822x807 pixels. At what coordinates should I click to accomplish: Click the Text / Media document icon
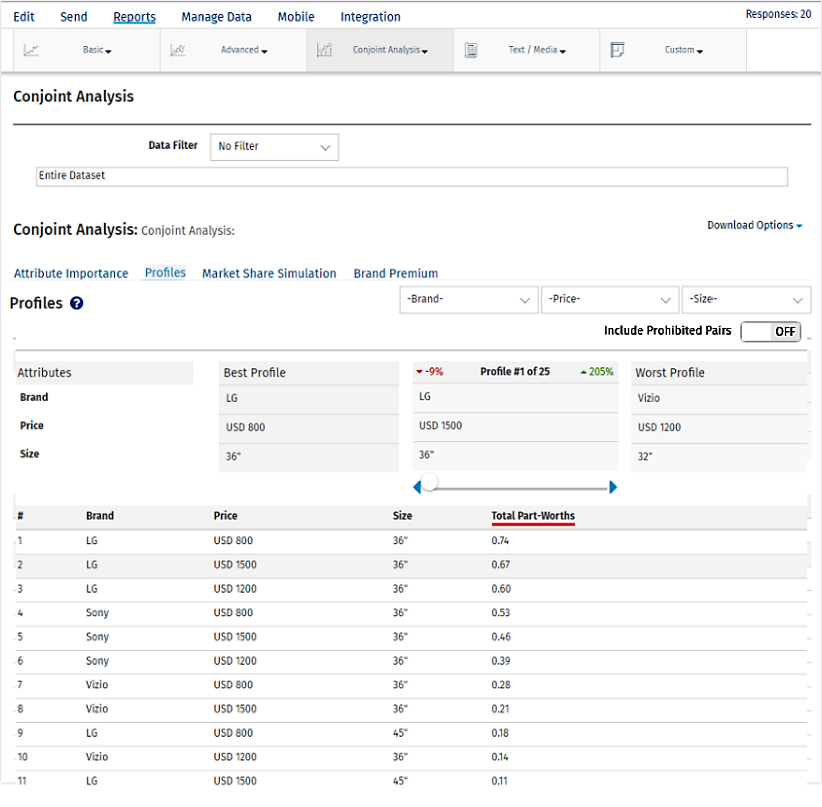pos(471,50)
